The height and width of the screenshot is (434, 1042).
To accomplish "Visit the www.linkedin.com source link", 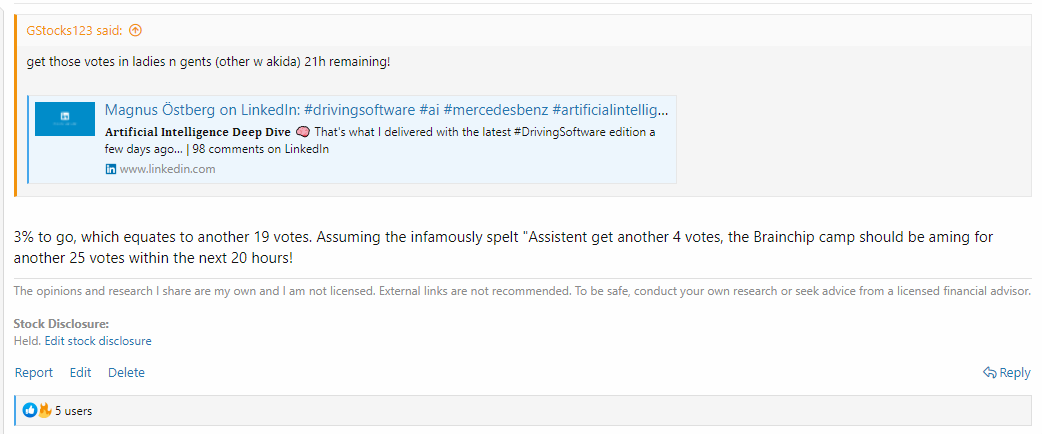I will 167,169.
